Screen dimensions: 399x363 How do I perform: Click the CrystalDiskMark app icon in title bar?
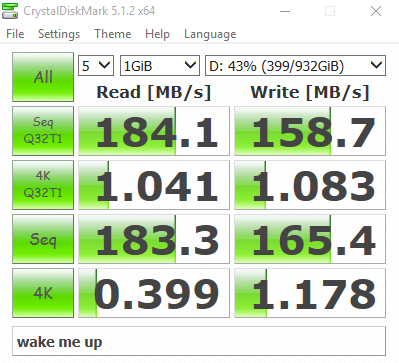(x=10, y=10)
